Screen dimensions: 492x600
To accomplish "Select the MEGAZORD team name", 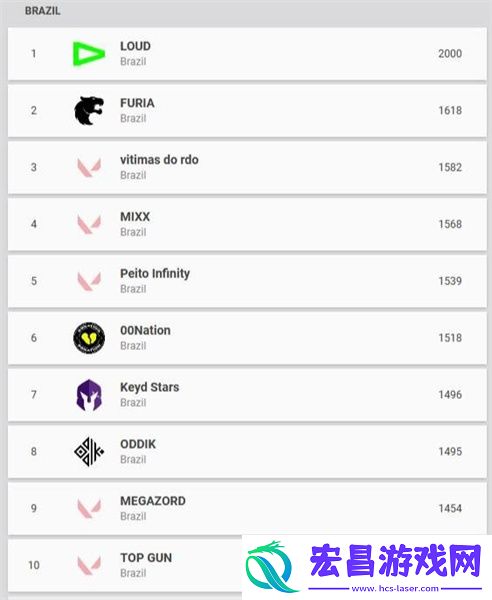I will 153,501.
